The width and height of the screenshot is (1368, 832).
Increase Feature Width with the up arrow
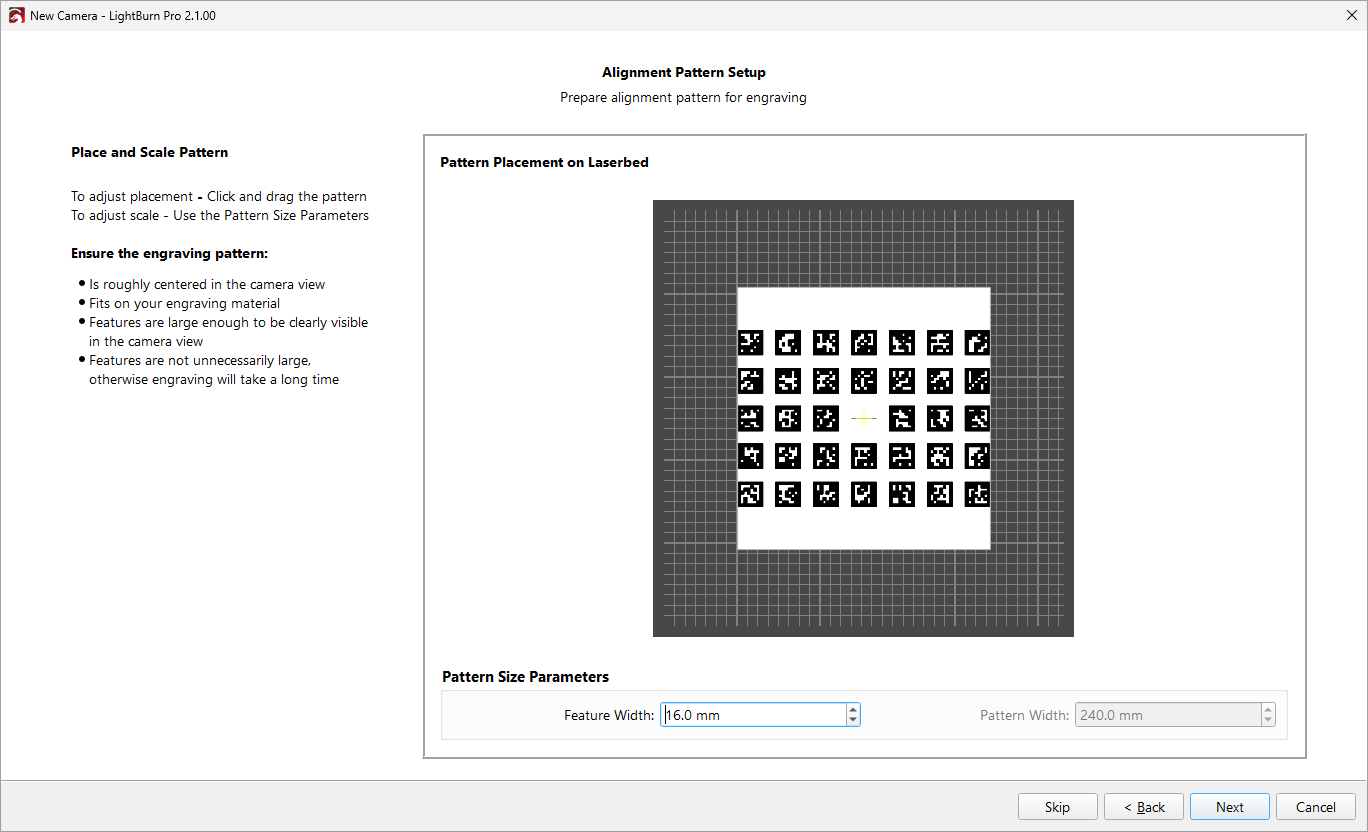(853, 710)
